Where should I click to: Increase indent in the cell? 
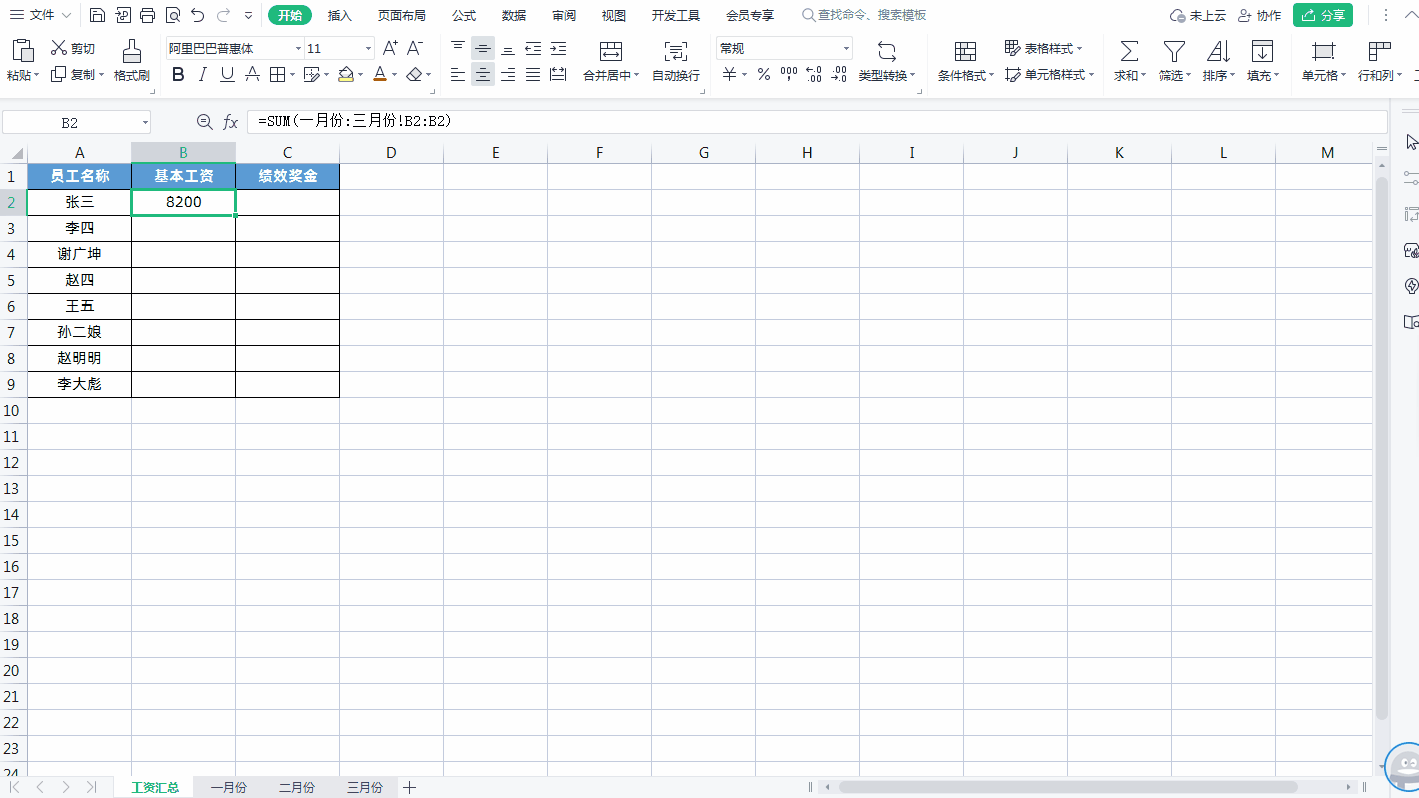click(x=558, y=48)
